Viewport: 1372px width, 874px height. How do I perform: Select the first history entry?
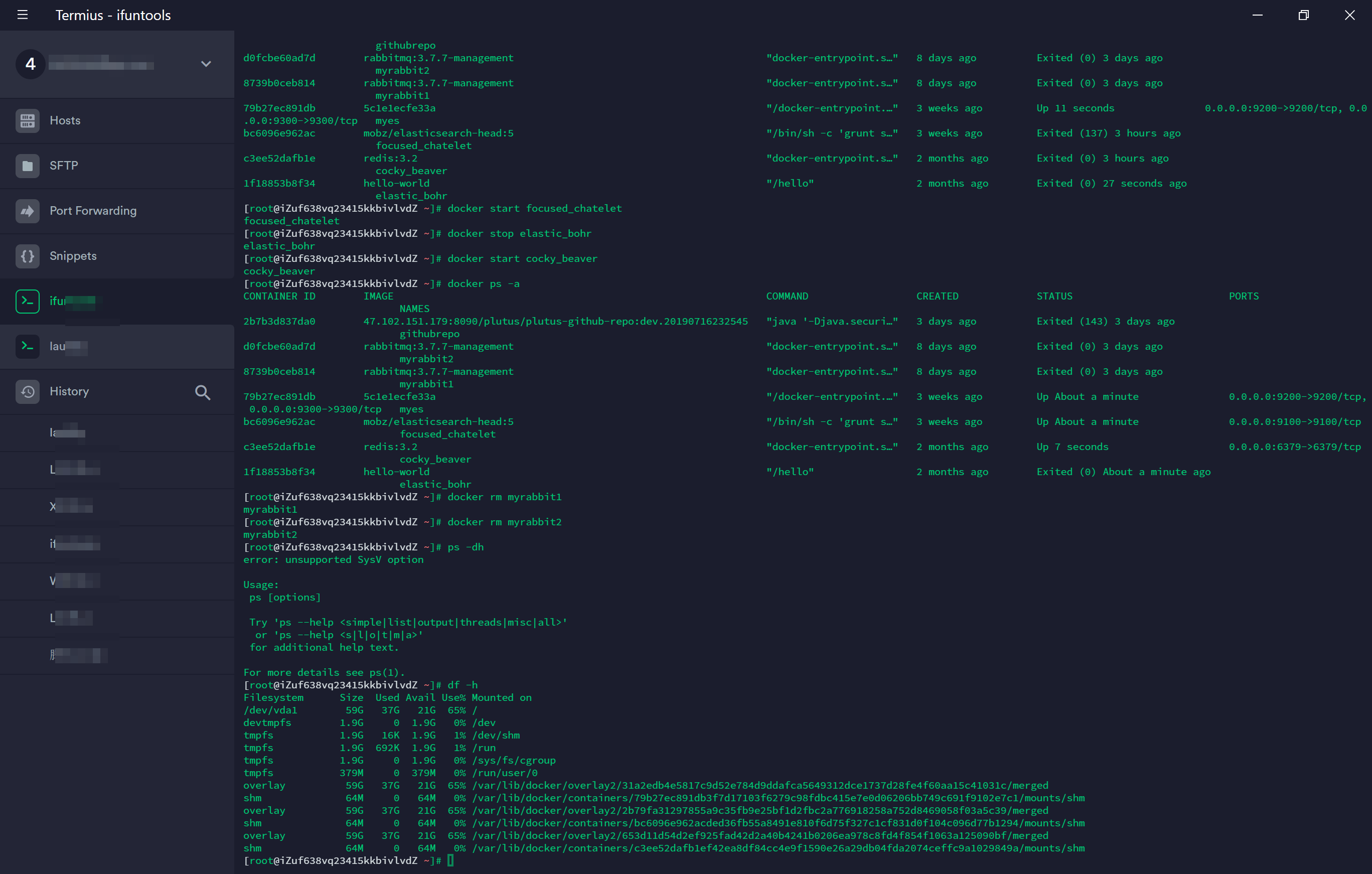(67, 433)
